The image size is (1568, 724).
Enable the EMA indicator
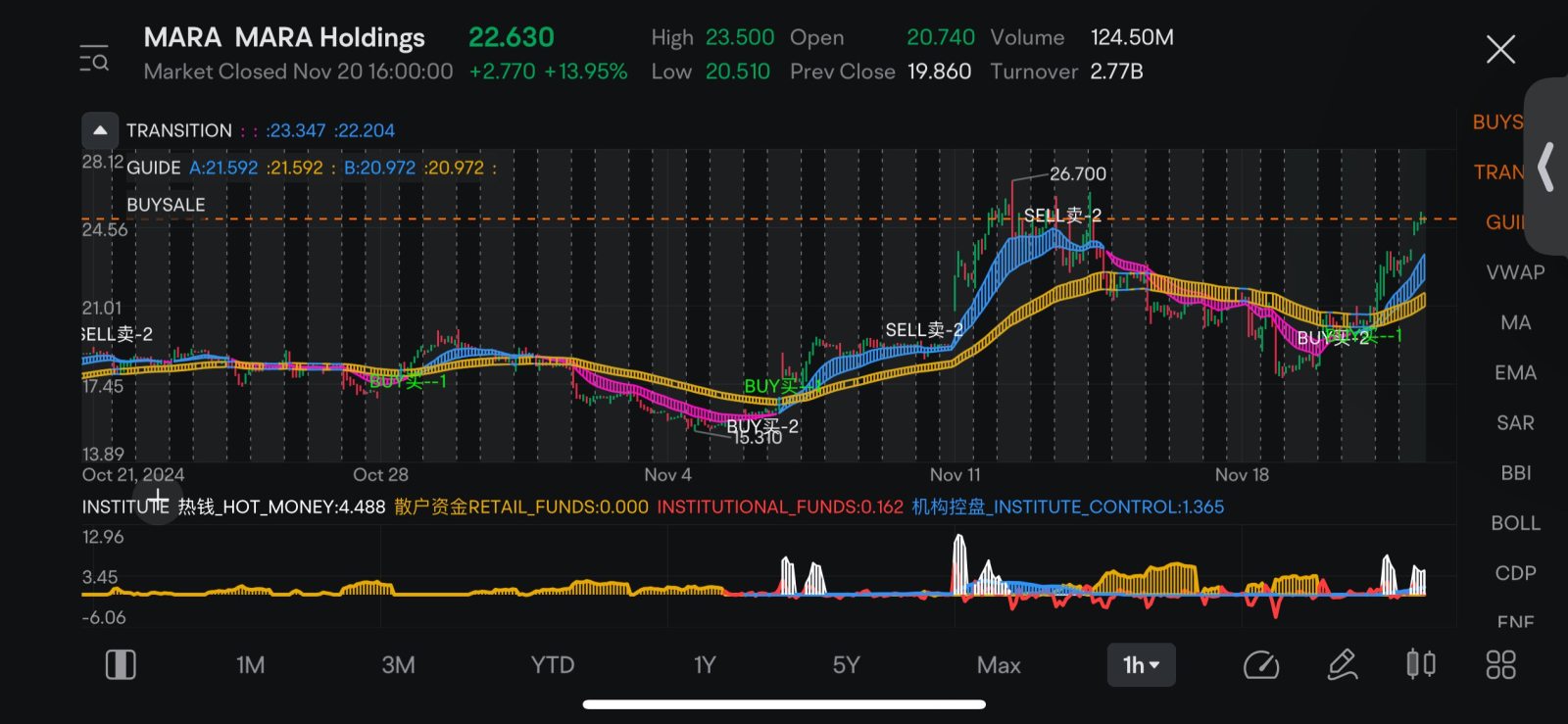(1515, 372)
